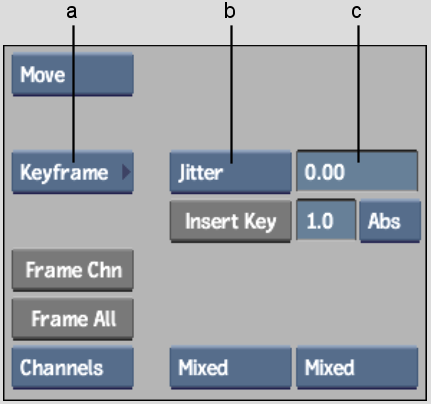Select the 1.0 value field

[x=326, y=220]
